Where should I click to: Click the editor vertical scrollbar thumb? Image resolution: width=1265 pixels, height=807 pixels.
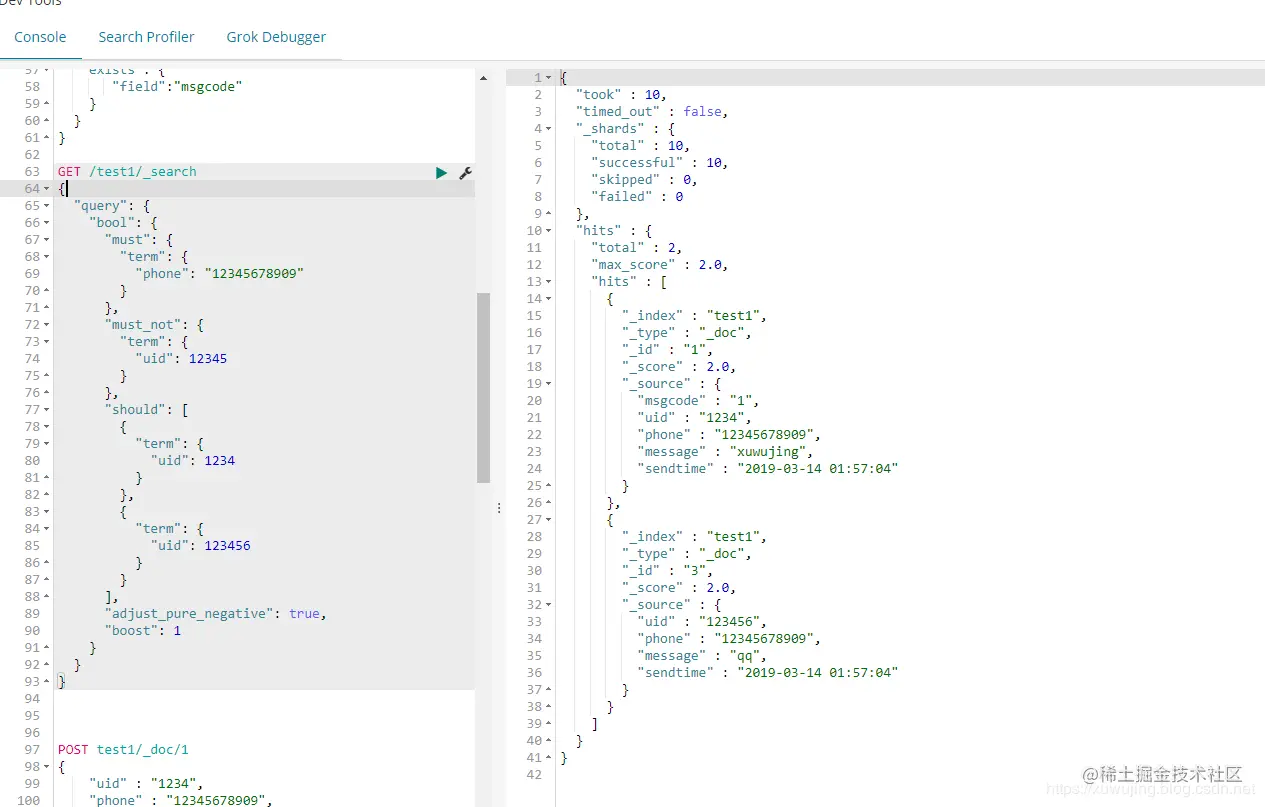pos(483,388)
